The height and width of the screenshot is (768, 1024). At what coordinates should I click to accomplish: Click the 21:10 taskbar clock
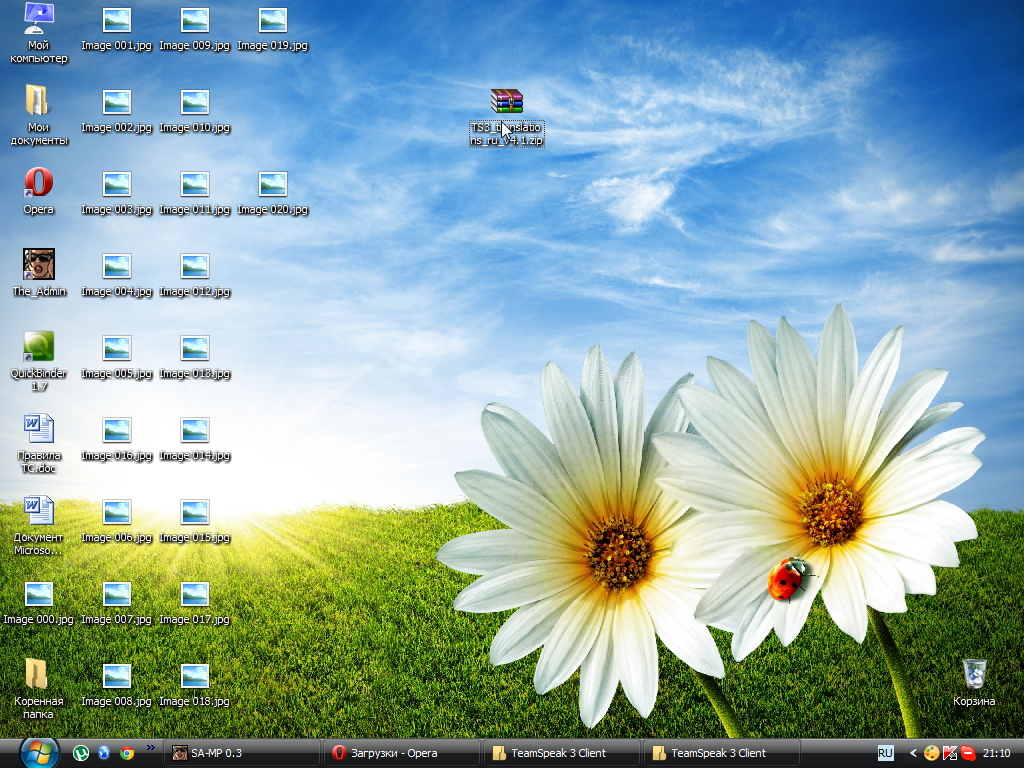(996, 753)
